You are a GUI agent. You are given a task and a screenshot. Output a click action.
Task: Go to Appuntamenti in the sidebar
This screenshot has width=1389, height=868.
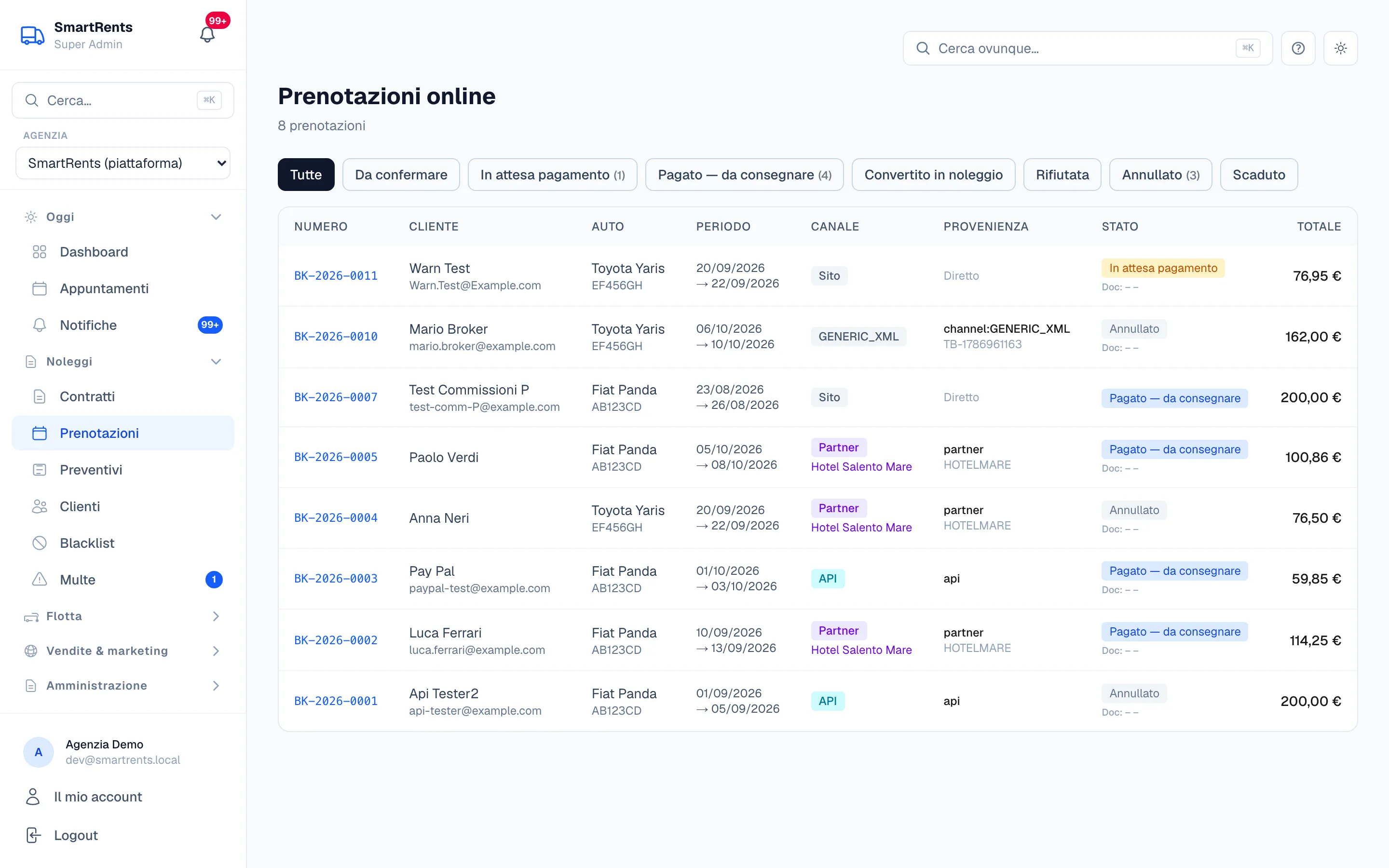[123, 289]
